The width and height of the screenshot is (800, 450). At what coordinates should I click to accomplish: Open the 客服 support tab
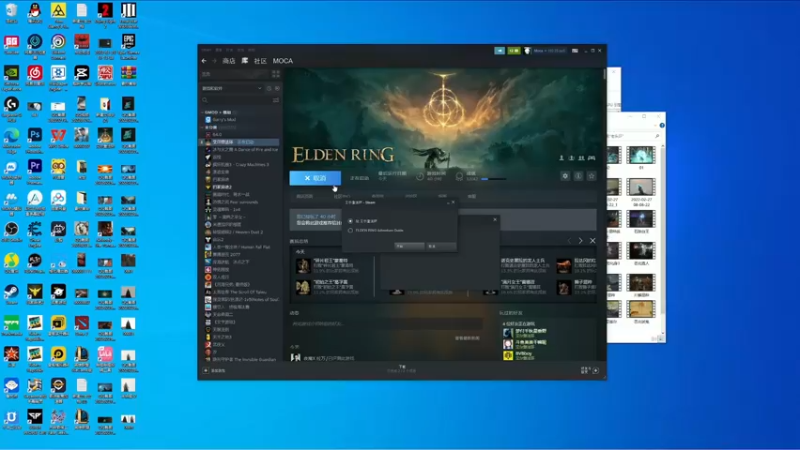[x=471, y=196]
